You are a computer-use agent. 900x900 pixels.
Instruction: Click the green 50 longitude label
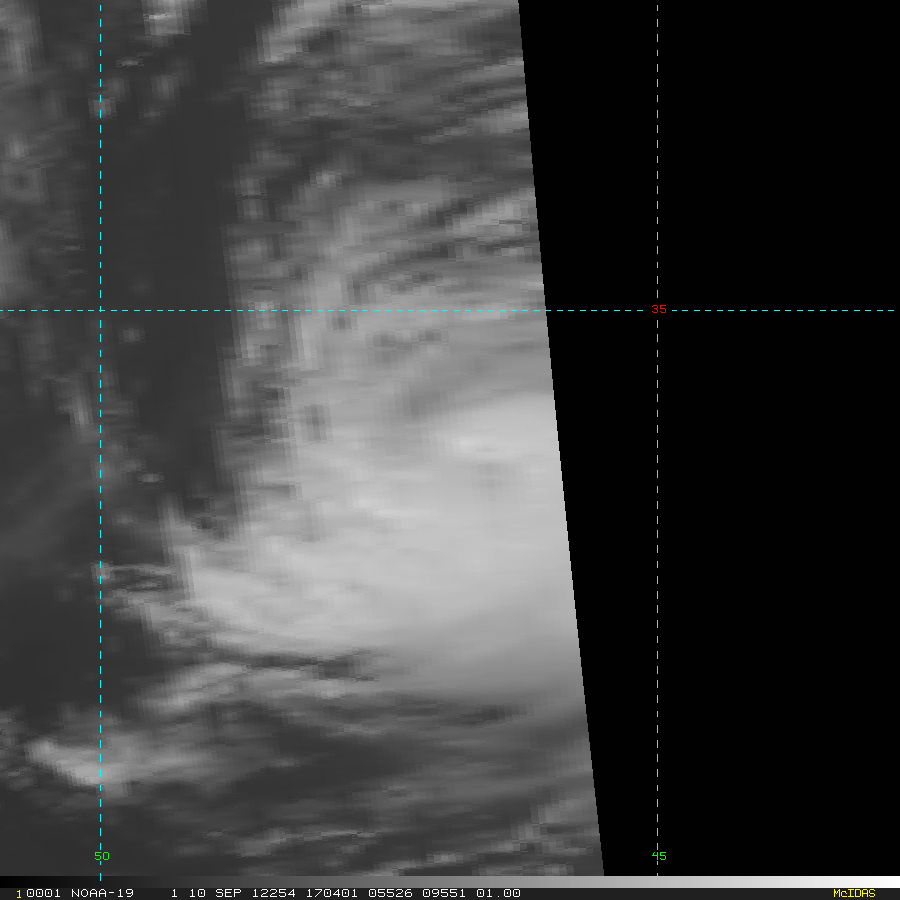tap(102, 856)
